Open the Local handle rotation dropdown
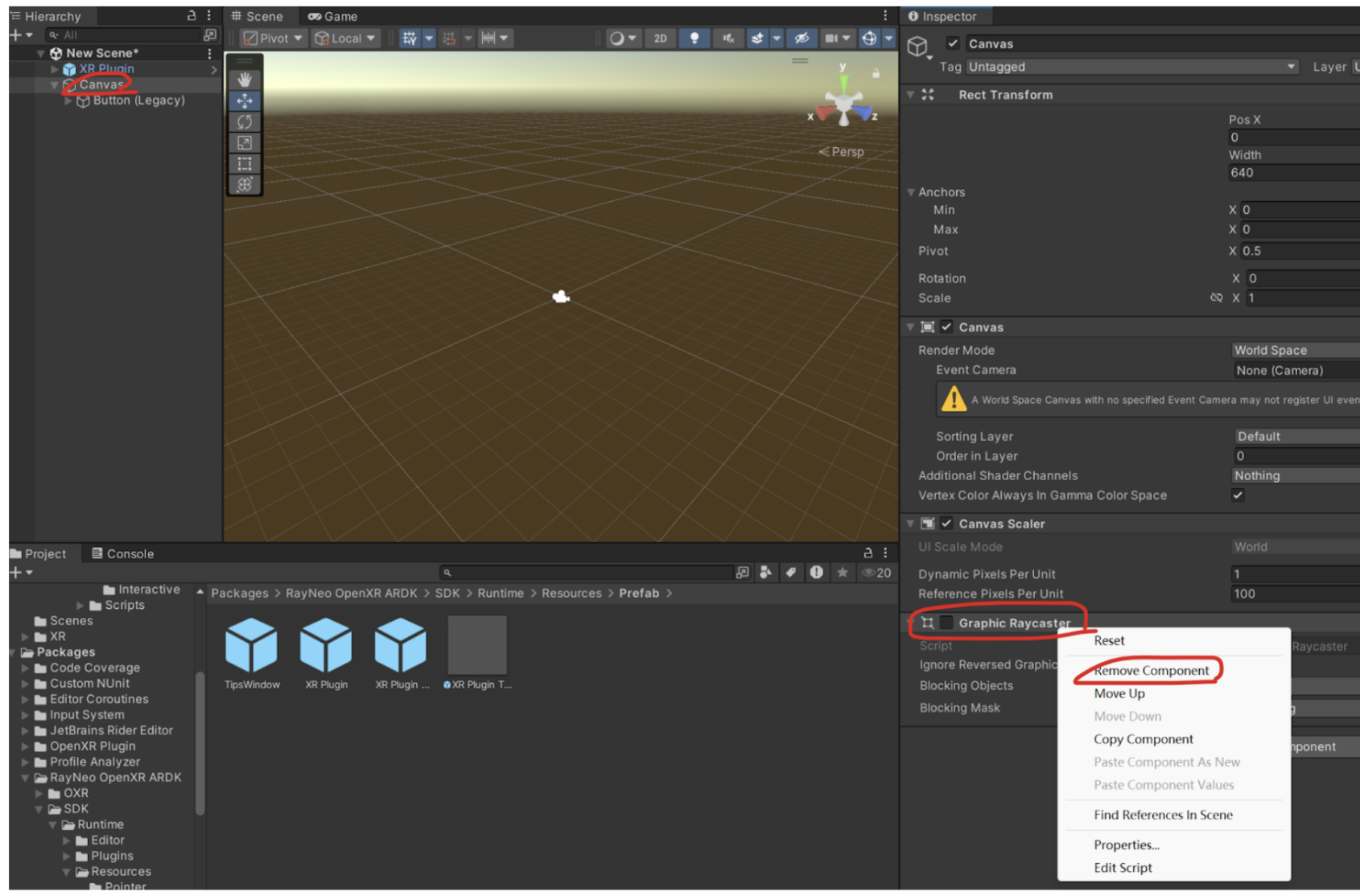 (x=346, y=38)
